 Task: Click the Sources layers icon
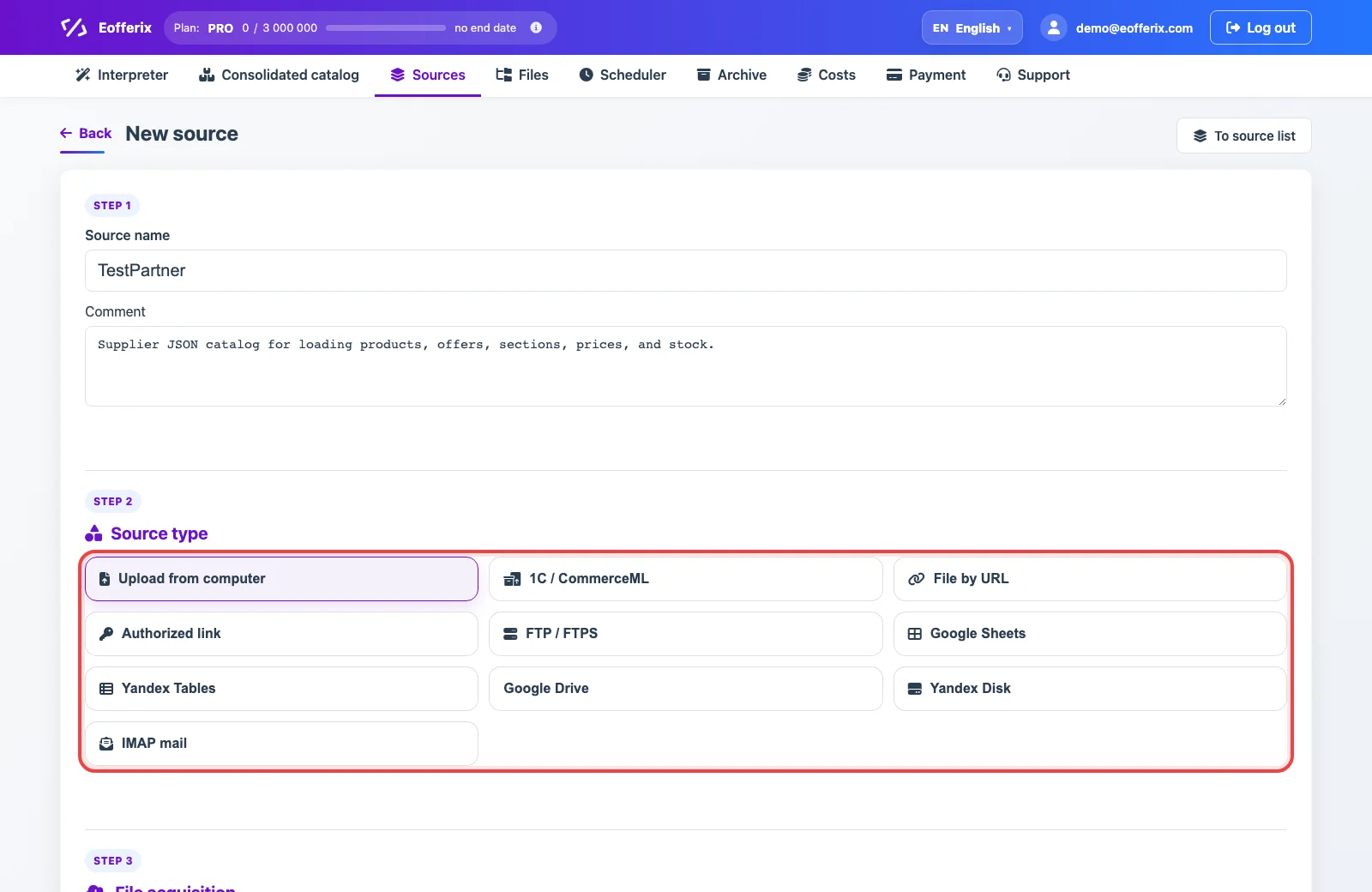(x=398, y=75)
